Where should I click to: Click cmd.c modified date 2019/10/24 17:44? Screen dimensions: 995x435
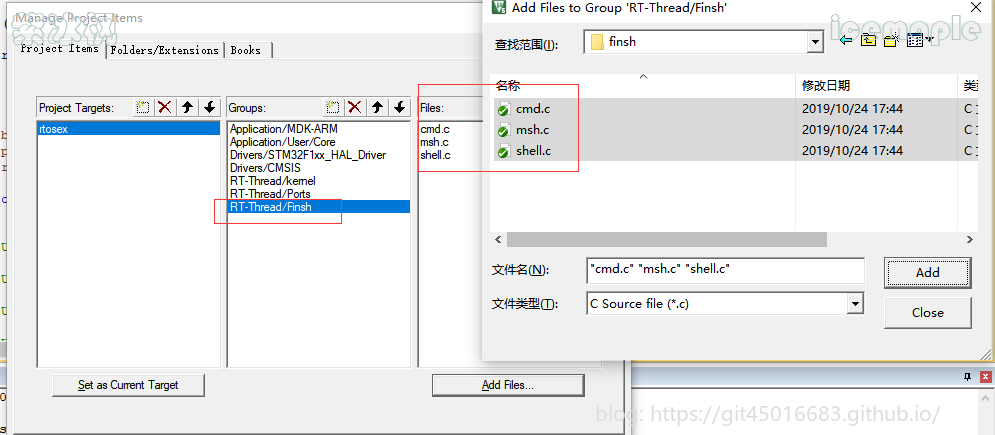click(852, 109)
